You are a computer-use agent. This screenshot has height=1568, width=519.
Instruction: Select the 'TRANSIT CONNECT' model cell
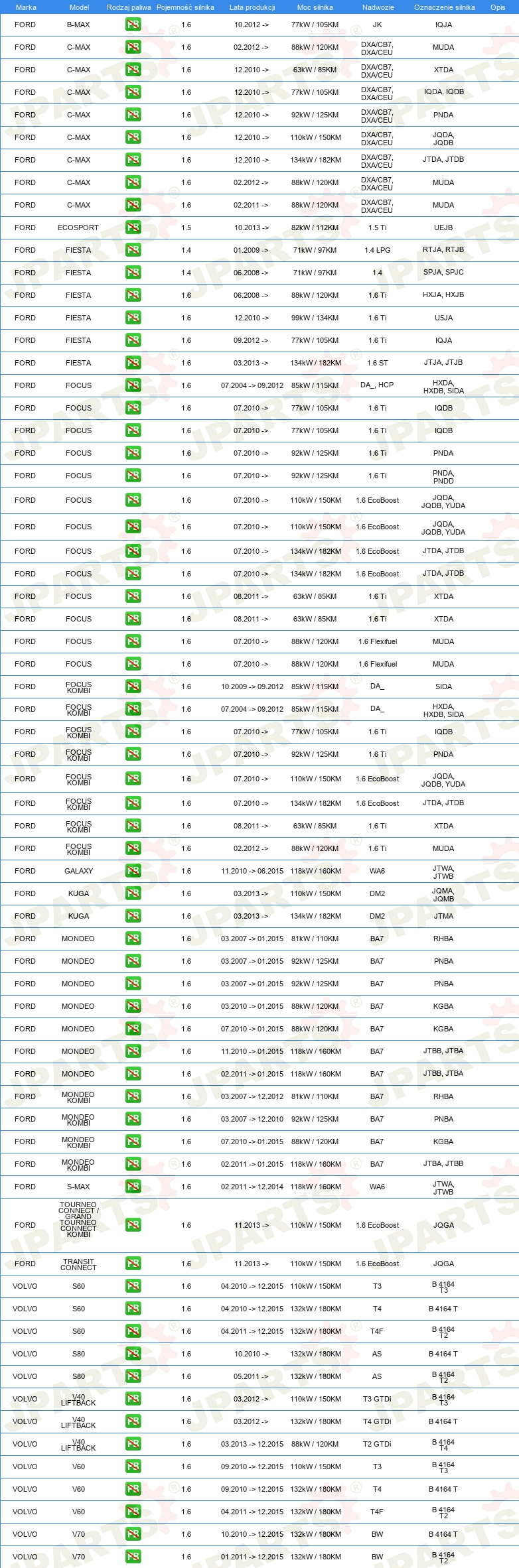click(x=78, y=1264)
